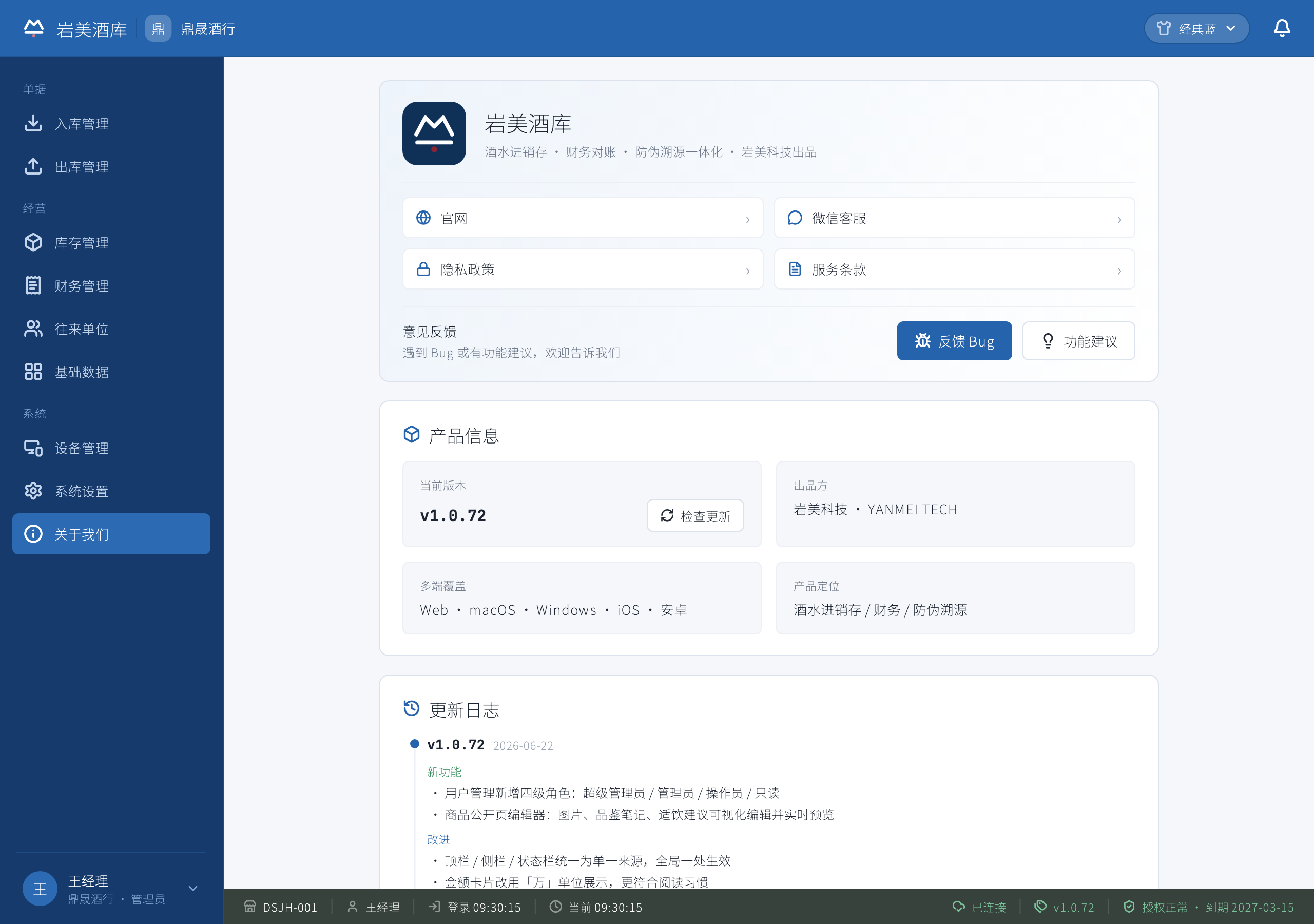
Task: Click the 授权正常 shield icon
Action: tap(1129, 907)
